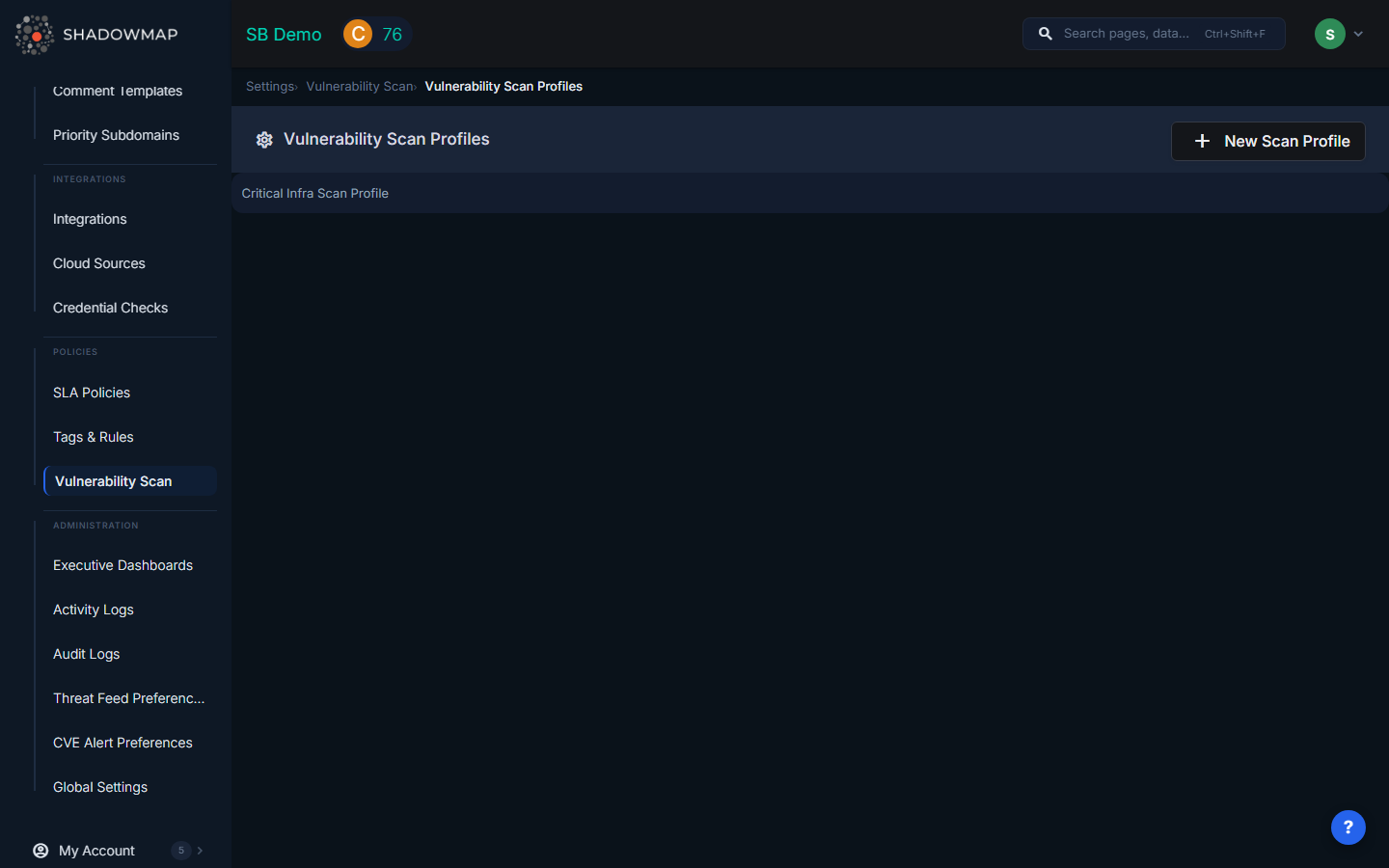This screenshot has width=1389, height=868.
Task: Click the gear icon beside Vulnerability Scan Profiles
Action: 264,140
